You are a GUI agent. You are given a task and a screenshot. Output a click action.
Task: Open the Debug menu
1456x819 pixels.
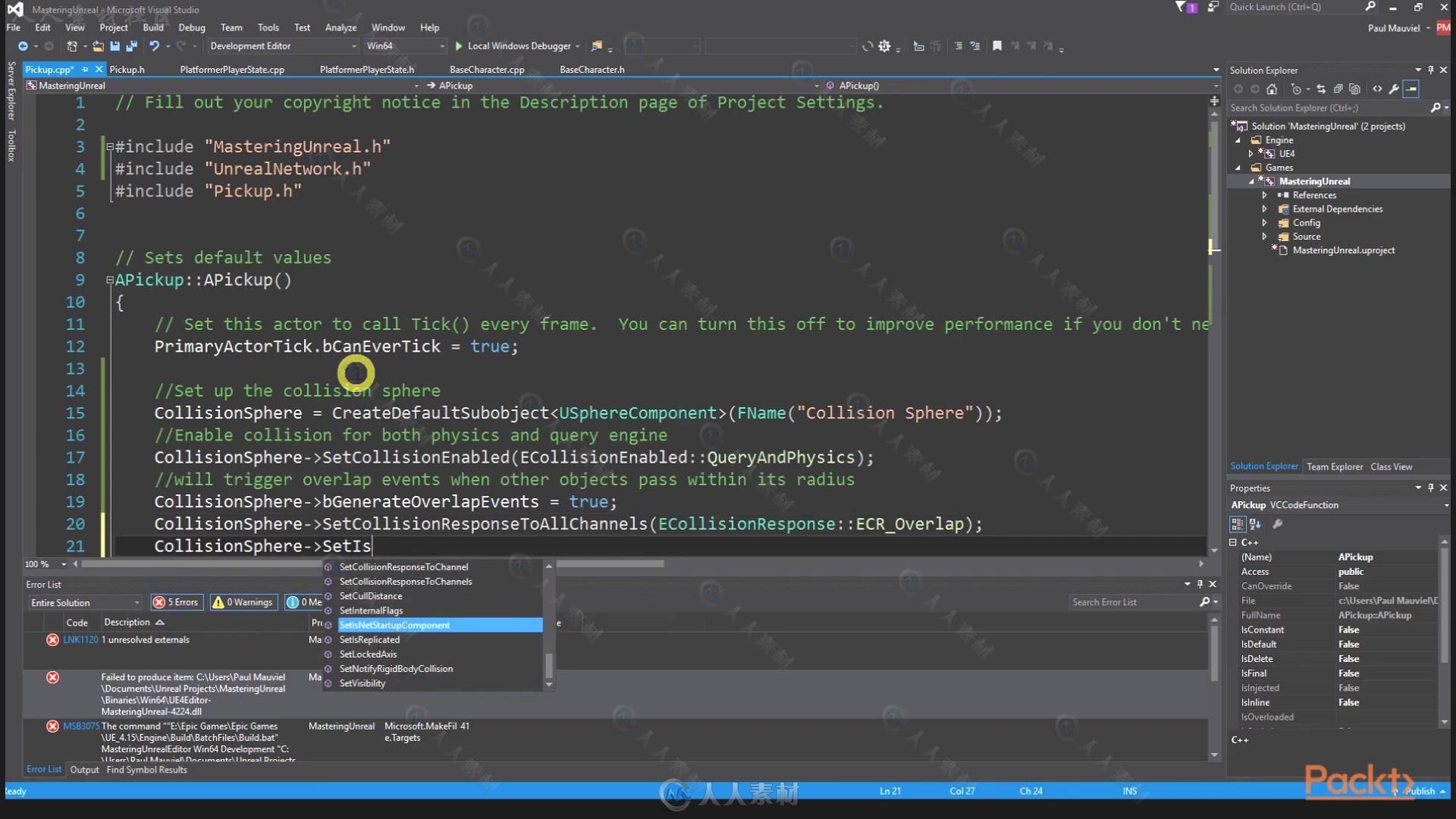[x=192, y=27]
